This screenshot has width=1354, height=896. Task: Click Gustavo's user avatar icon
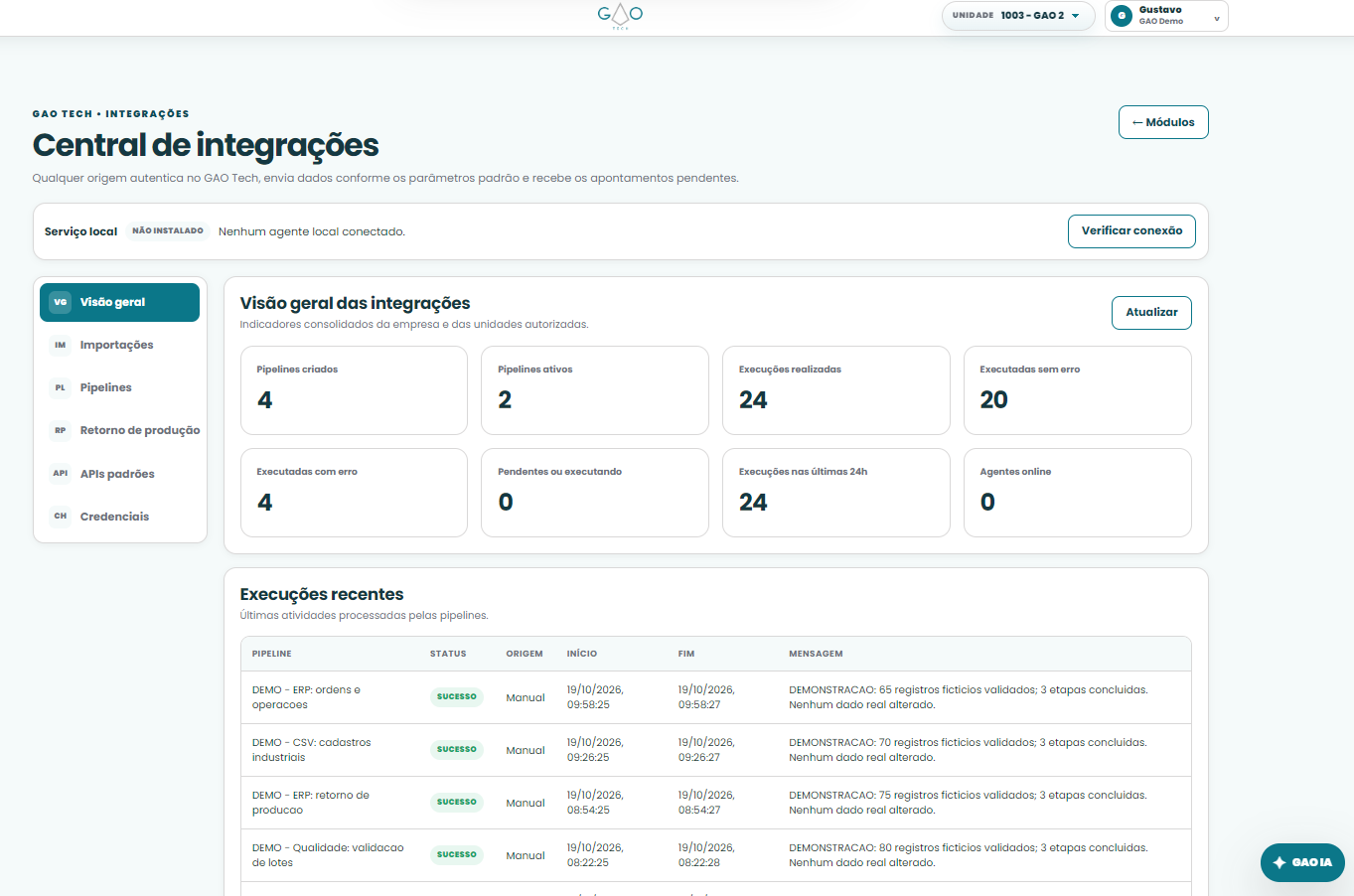1122,16
